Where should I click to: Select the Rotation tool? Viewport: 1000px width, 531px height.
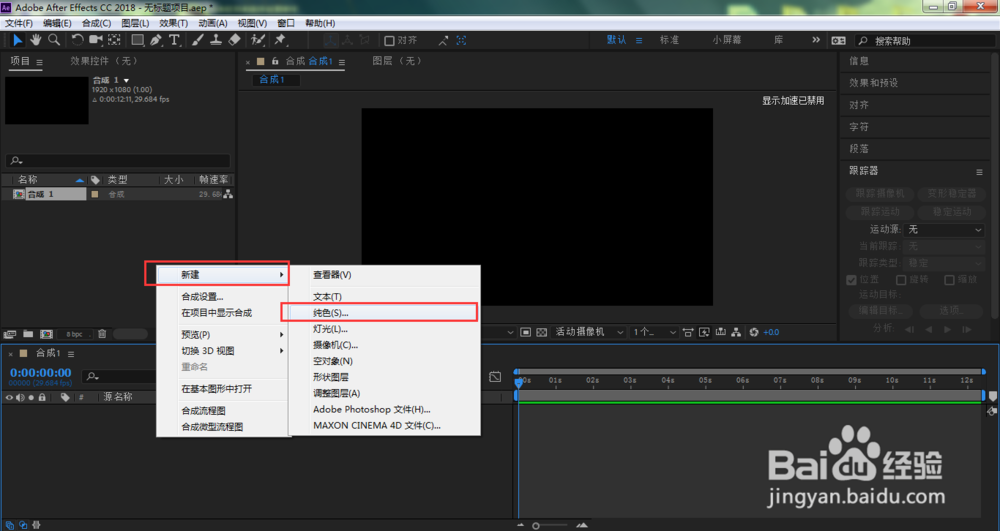point(77,40)
